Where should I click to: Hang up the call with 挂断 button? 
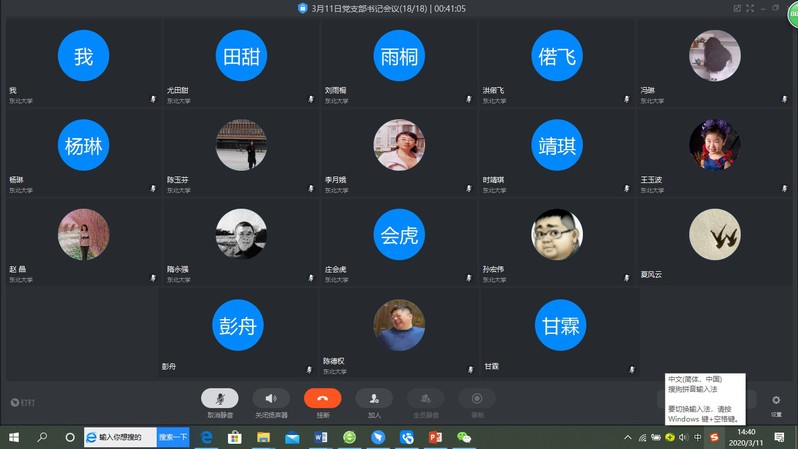[x=323, y=398]
